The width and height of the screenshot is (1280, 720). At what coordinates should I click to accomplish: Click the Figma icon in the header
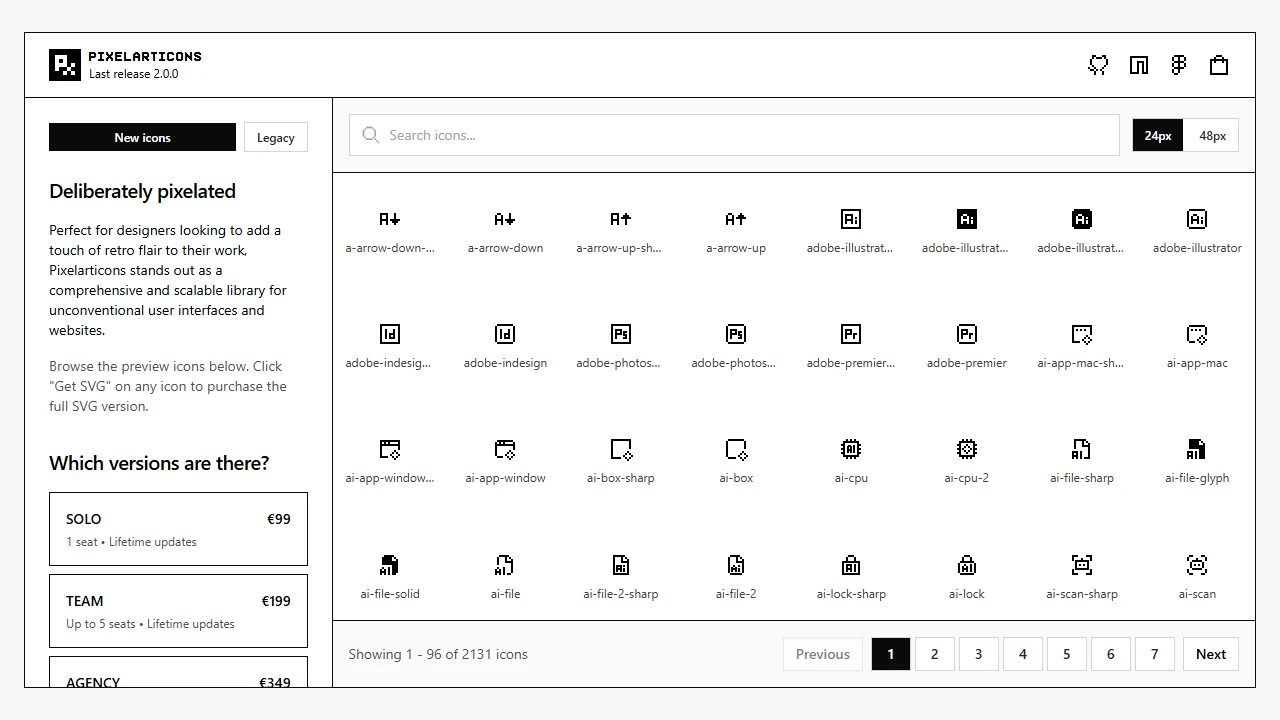1178,64
